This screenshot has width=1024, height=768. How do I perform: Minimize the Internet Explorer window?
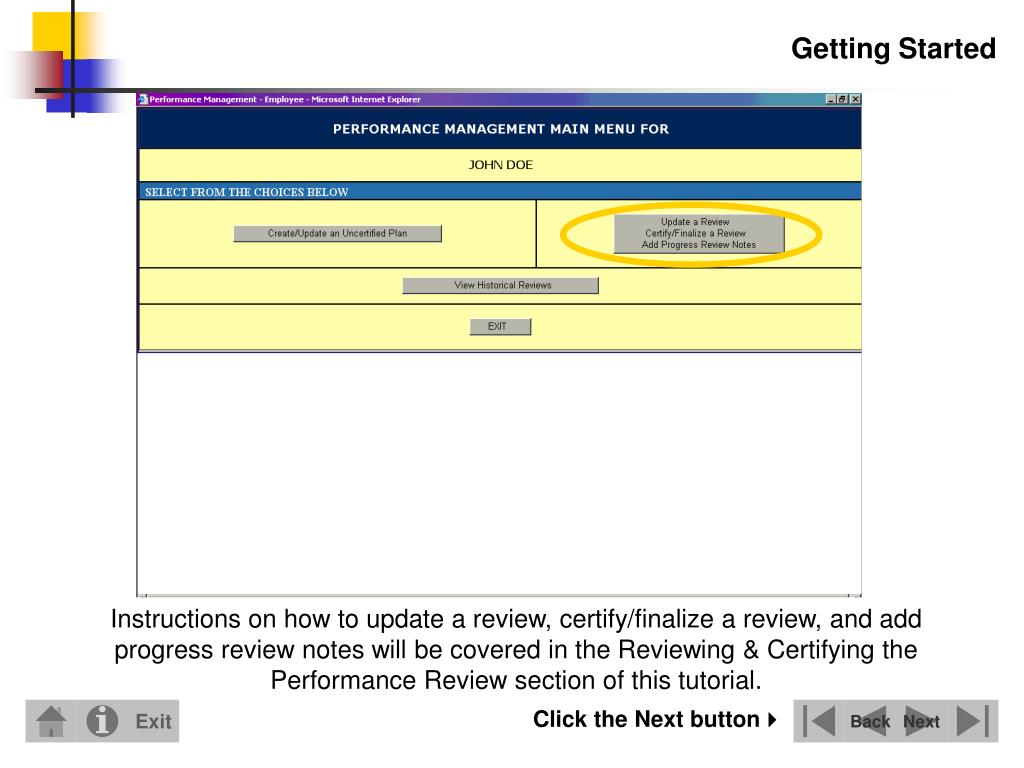[831, 99]
